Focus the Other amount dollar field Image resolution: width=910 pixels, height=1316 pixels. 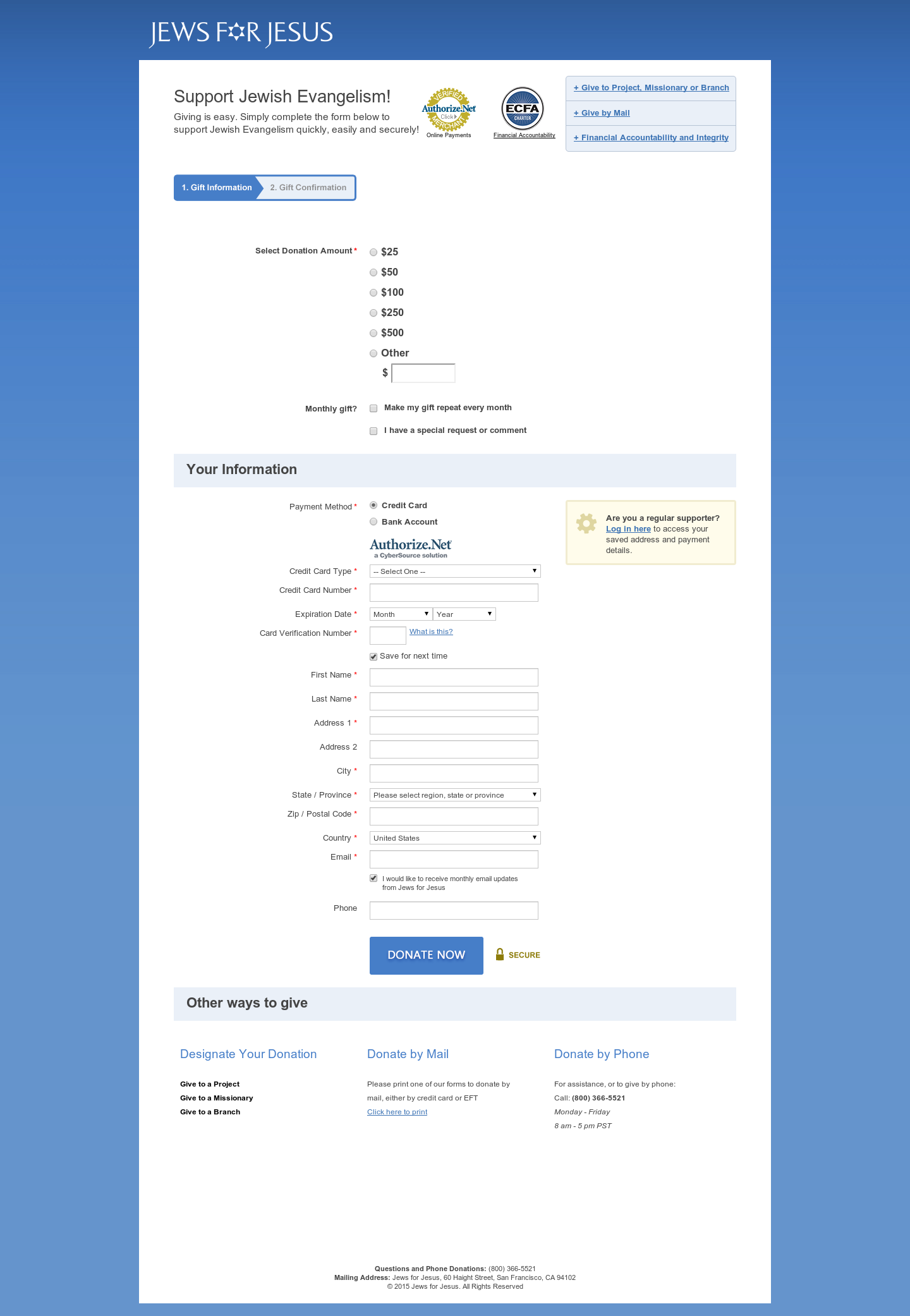[423, 374]
